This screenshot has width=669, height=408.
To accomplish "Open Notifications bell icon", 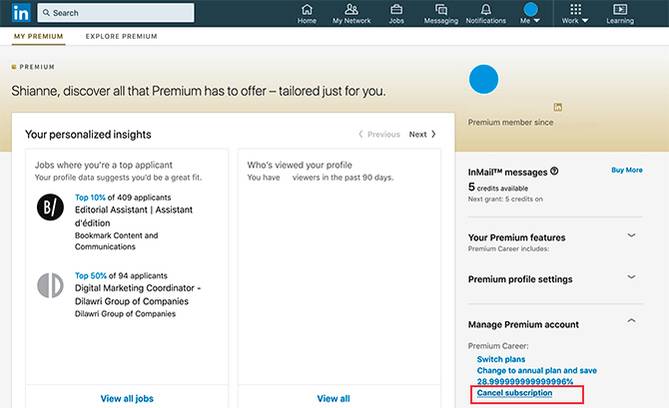I will click(486, 10).
